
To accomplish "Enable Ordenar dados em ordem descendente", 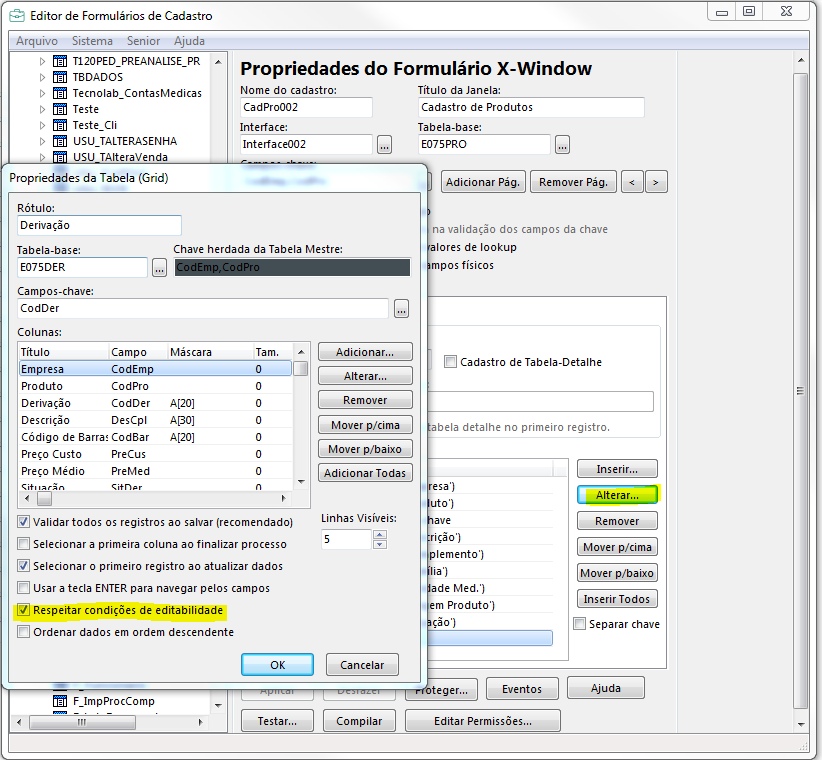I will coord(24,632).
